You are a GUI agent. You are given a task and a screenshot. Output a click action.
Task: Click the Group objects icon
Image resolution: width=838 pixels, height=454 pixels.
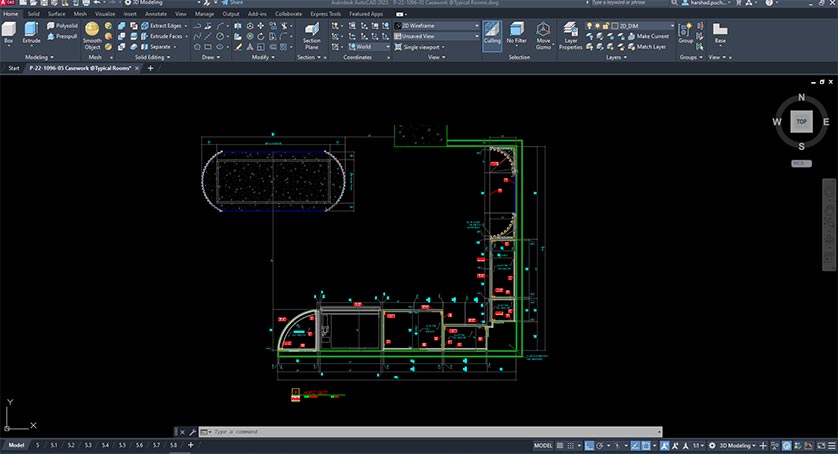pyautogui.click(x=686, y=35)
